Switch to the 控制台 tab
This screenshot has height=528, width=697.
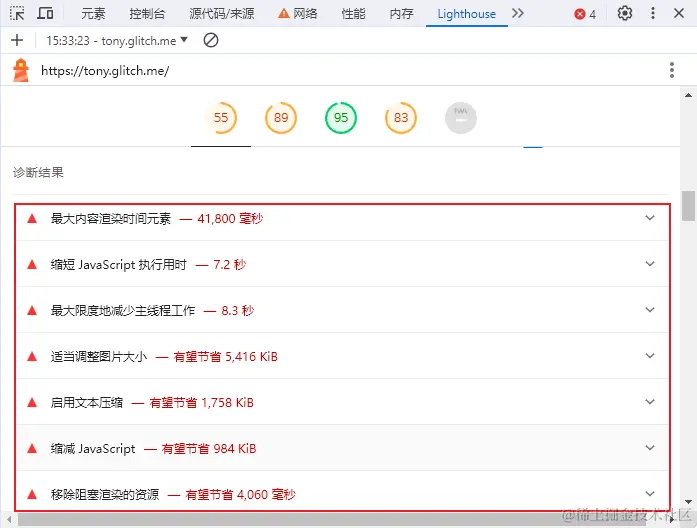[147, 14]
